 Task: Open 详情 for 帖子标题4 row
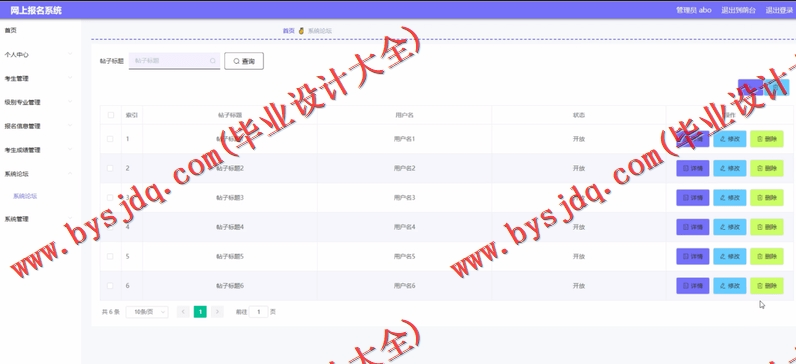pos(692,227)
